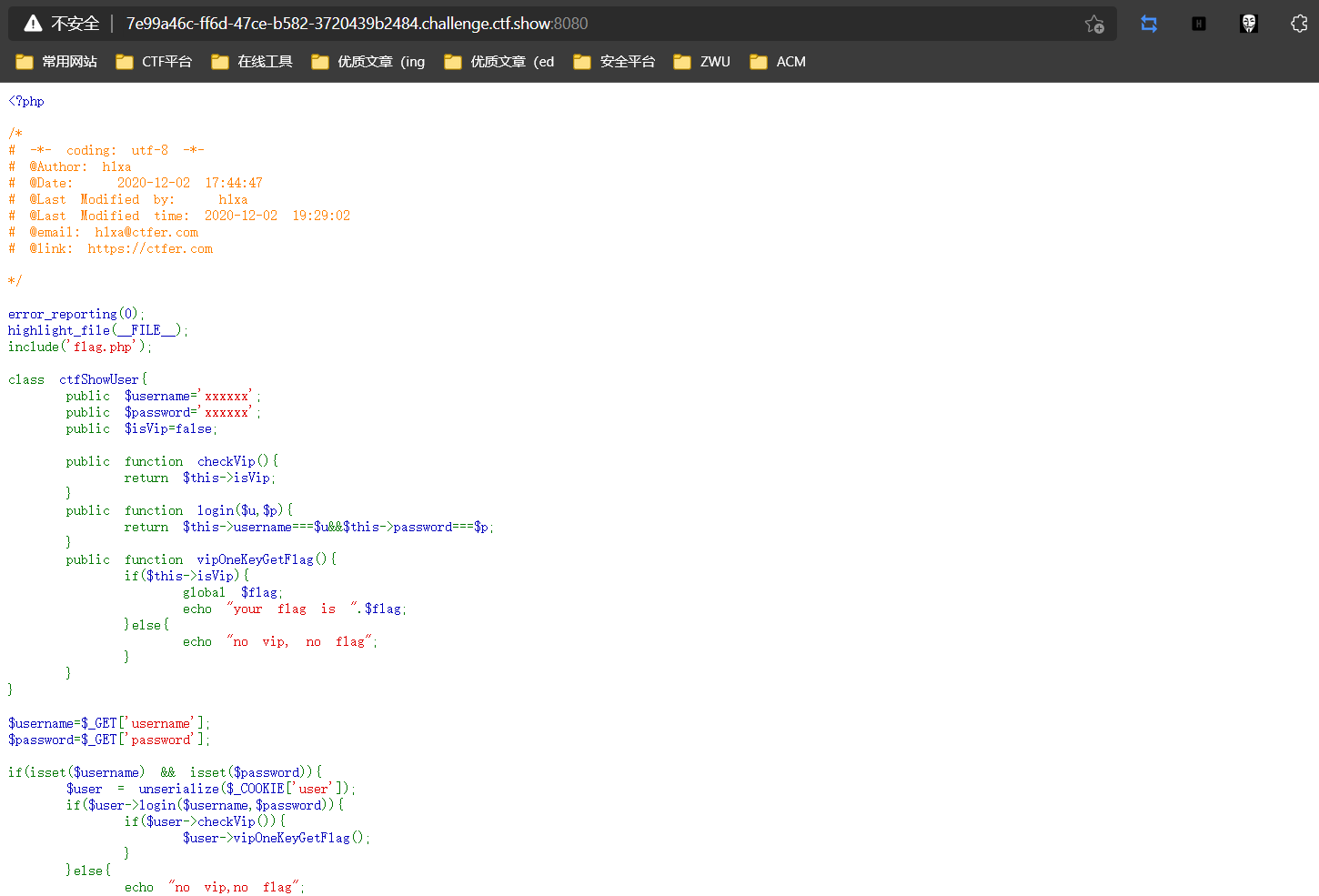
Task: Click the 'return $this->isVip;' line
Action: click(x=200, y=478)
